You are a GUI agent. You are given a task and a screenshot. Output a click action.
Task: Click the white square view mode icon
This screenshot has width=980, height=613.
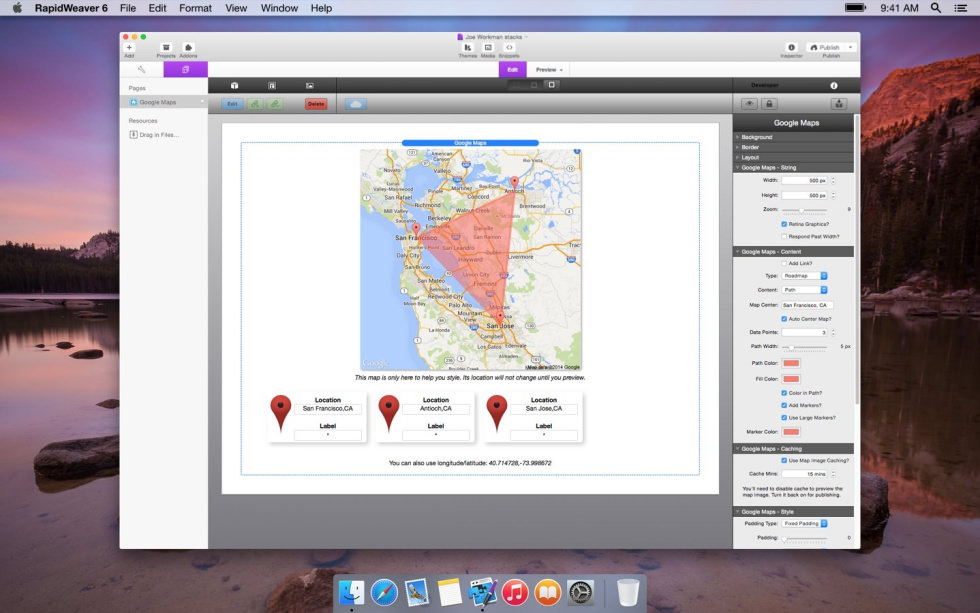click(x=552, y=84)
